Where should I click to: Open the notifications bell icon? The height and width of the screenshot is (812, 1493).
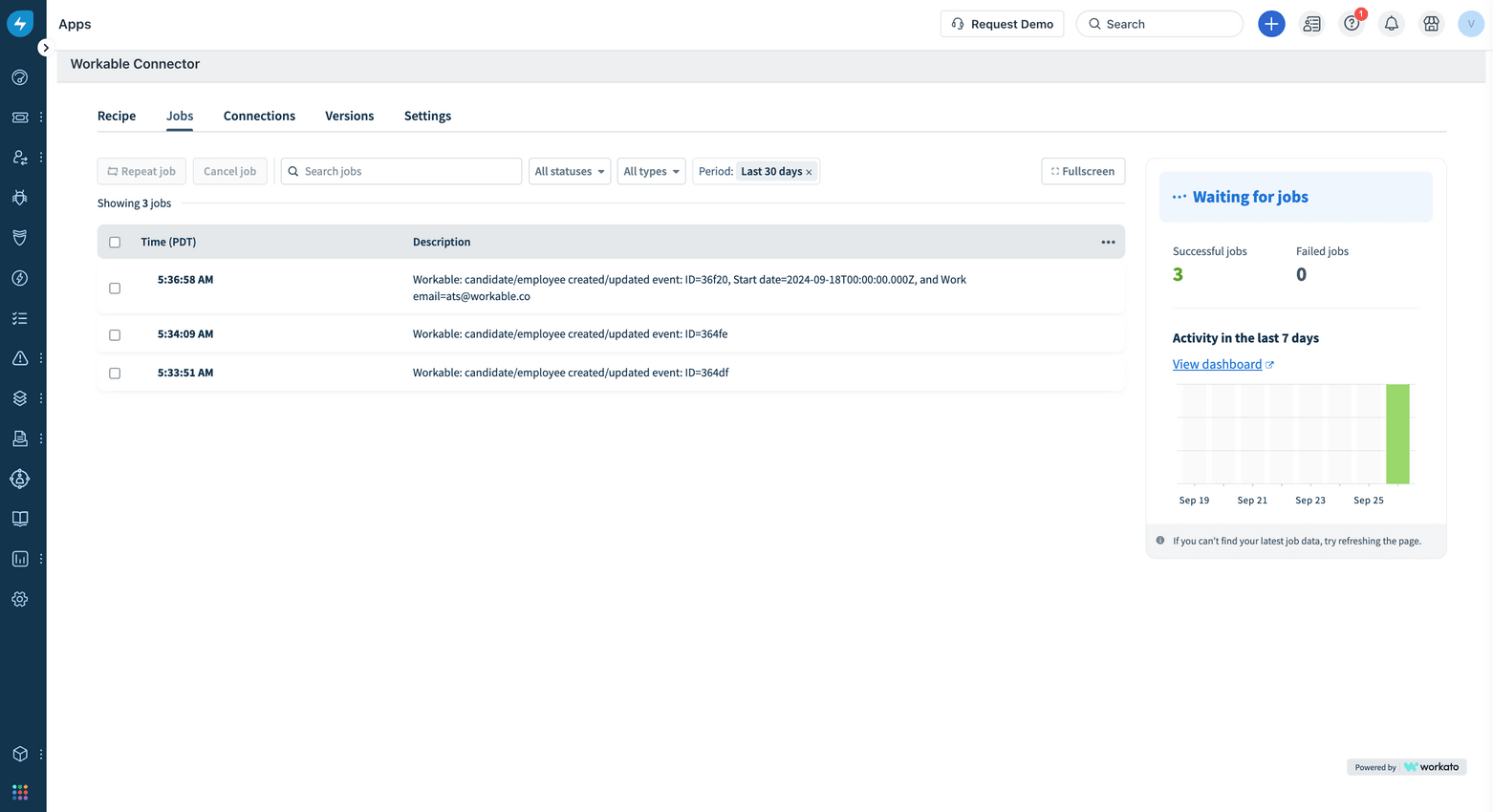(x=1392, y=24)
